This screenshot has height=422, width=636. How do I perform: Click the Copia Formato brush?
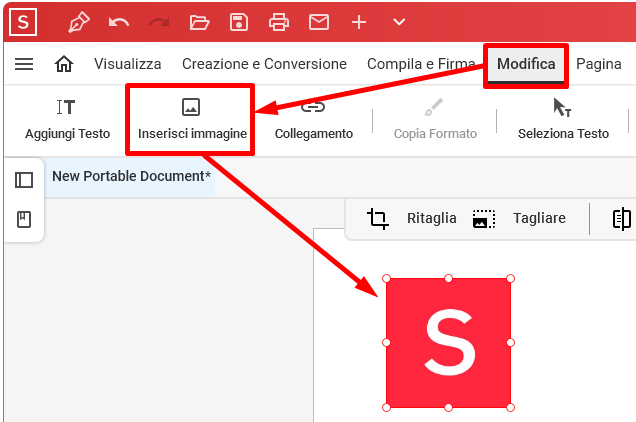pyautogui.click(x=435, y=120)
